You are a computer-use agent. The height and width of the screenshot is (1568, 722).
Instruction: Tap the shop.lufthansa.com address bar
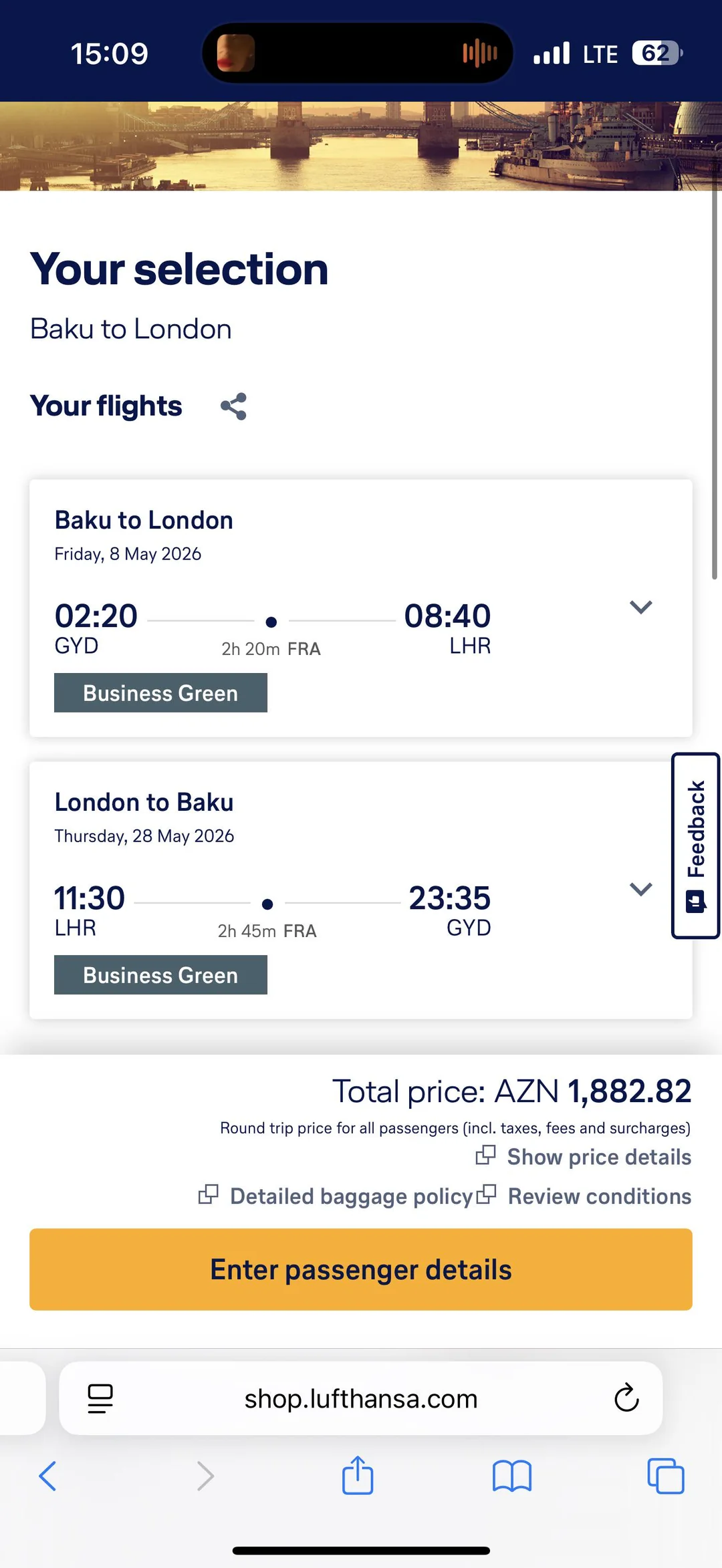coord(361,1398)
